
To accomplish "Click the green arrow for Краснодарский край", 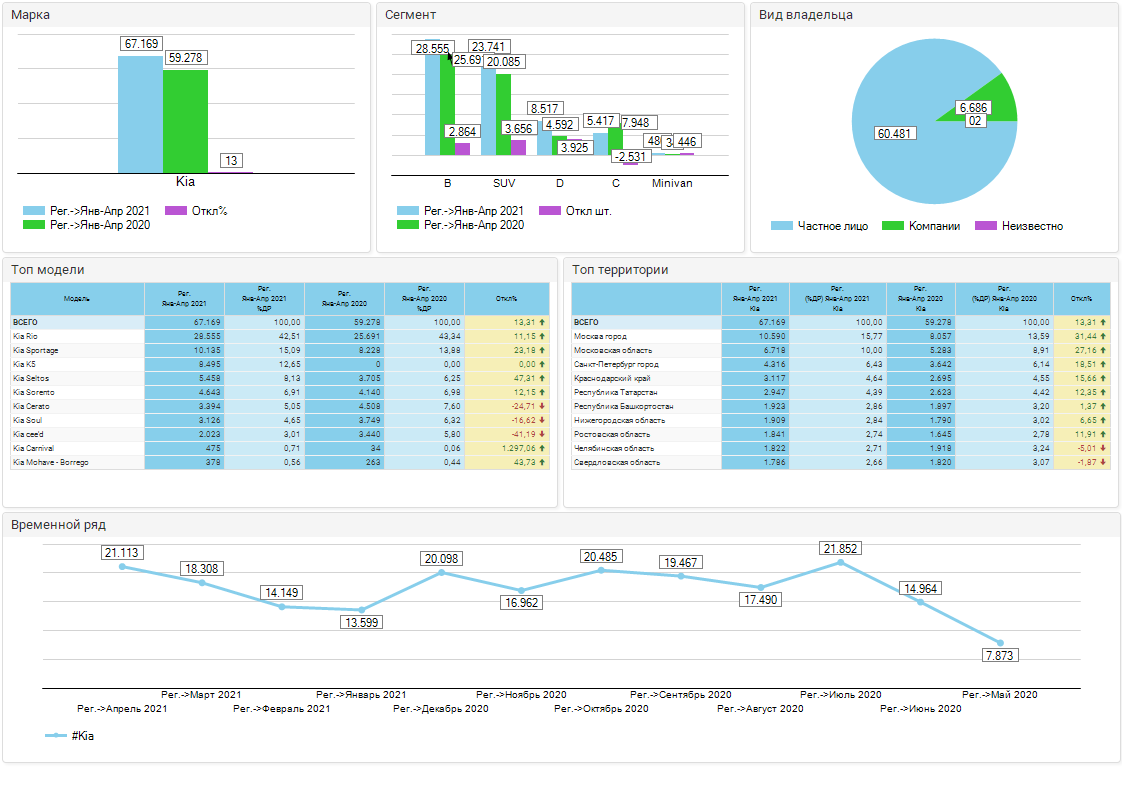I will pos(1103,379).
